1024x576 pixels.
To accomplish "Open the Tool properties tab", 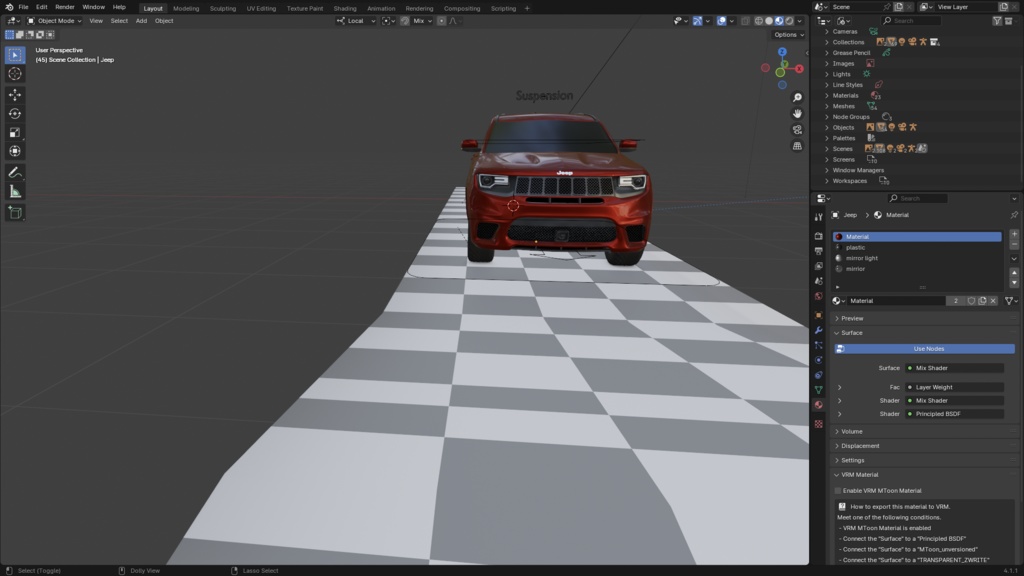I will pyautogui.click(x=818, y=217).
